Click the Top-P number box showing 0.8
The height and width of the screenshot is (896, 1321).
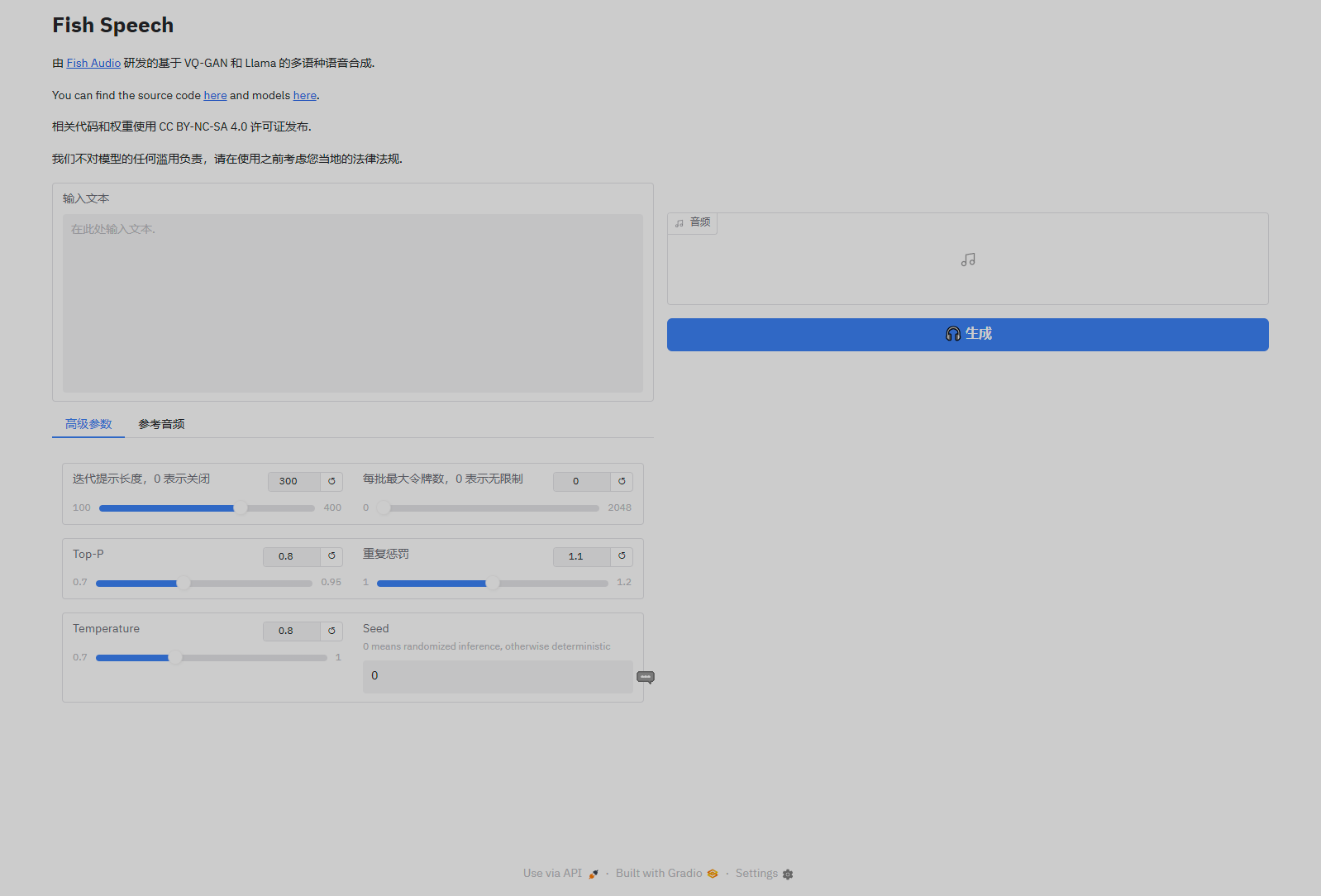[x=292, y=556]
